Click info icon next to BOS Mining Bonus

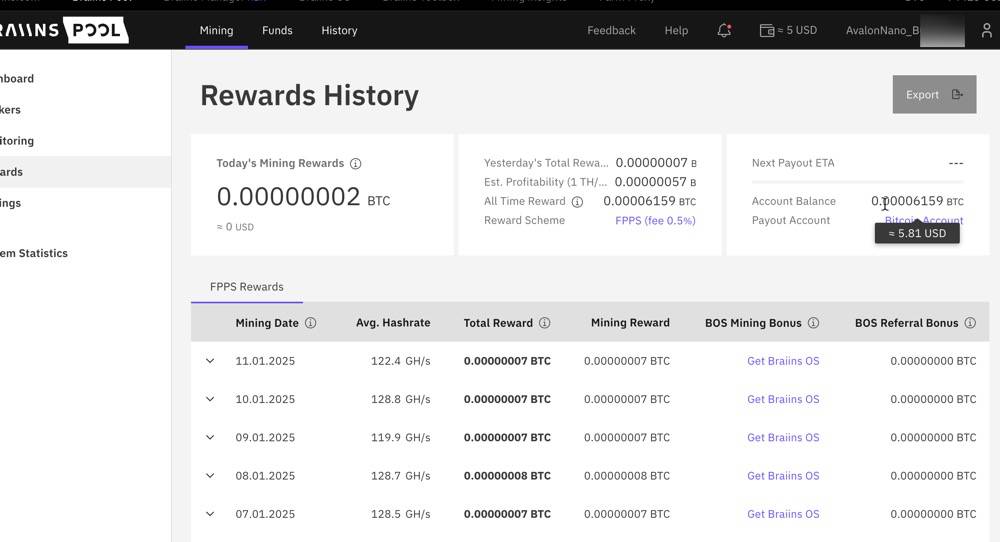coord(813,323)
